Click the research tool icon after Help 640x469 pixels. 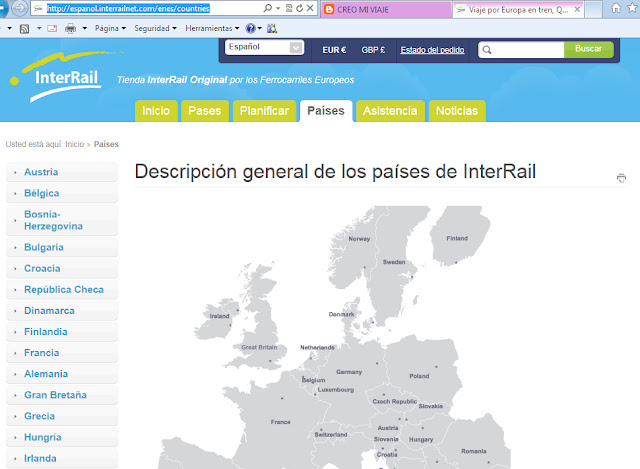click(272, 29)
